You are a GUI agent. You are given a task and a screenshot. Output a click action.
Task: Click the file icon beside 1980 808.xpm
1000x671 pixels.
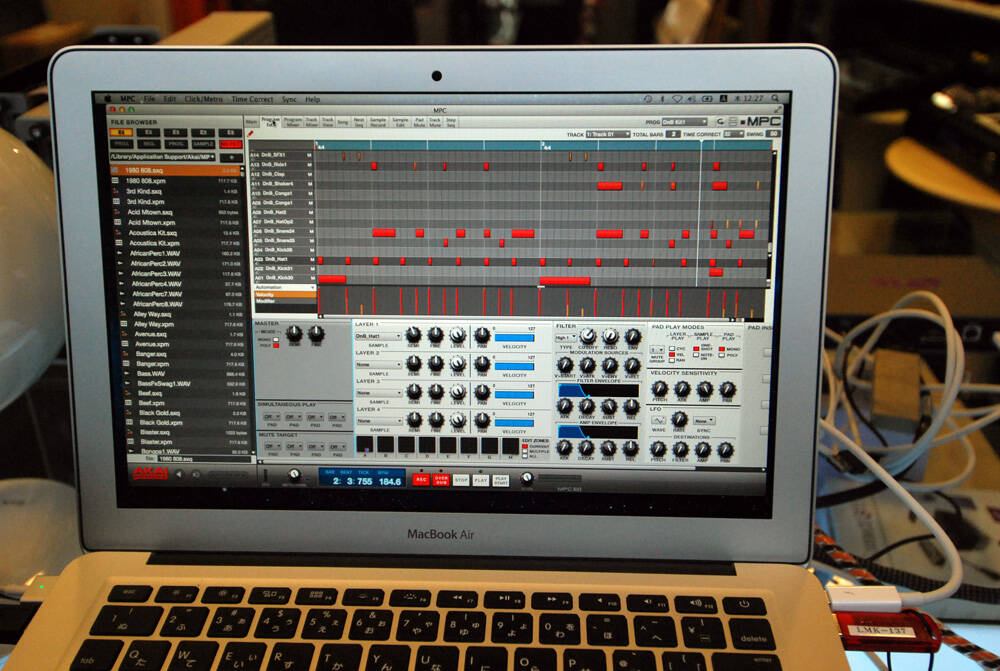(x=115, y=181)
